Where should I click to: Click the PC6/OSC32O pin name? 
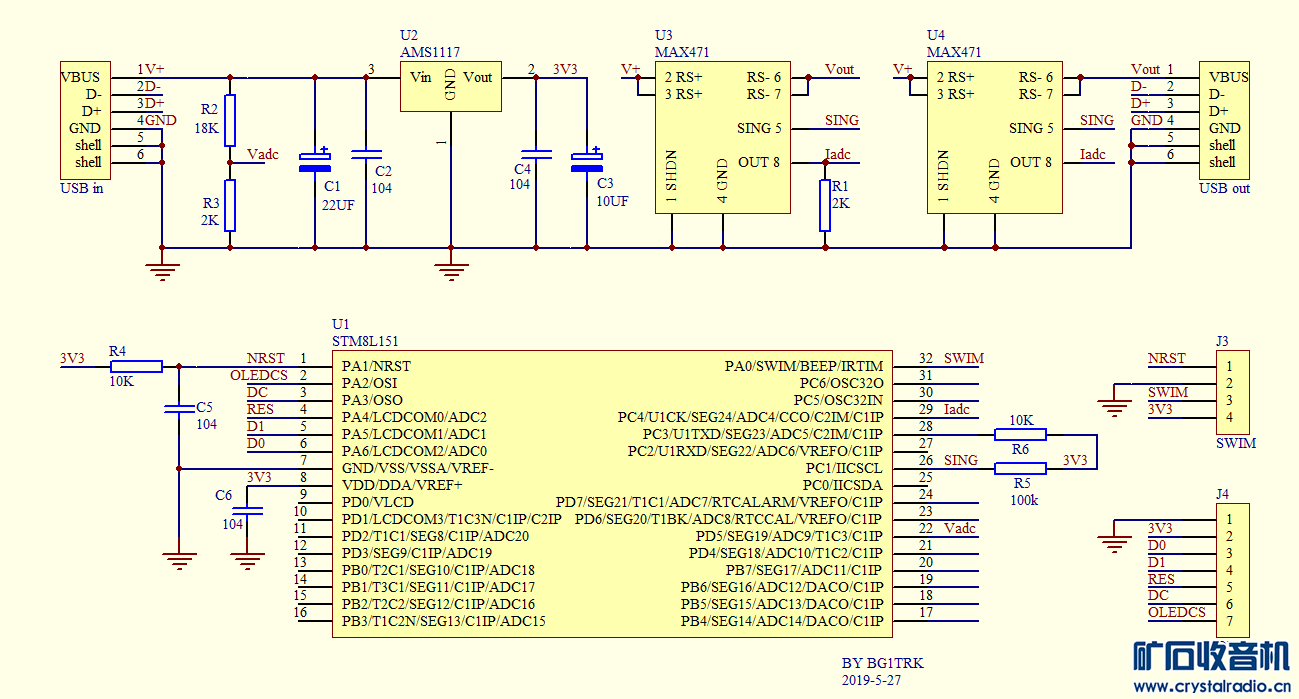[841, 383]
